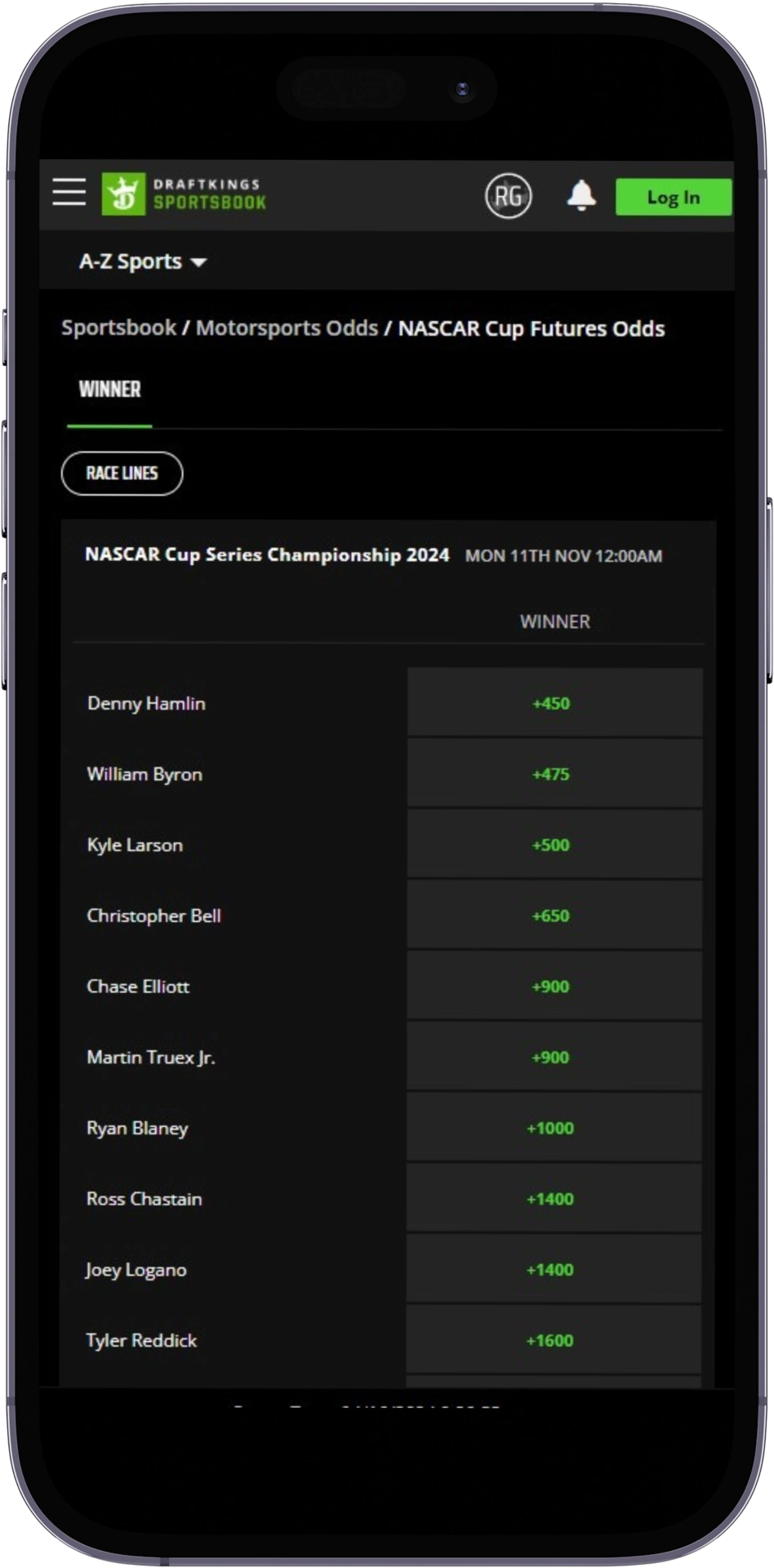
Task: Expand the A-Z Sports dropdown
Action: [142, 261]
